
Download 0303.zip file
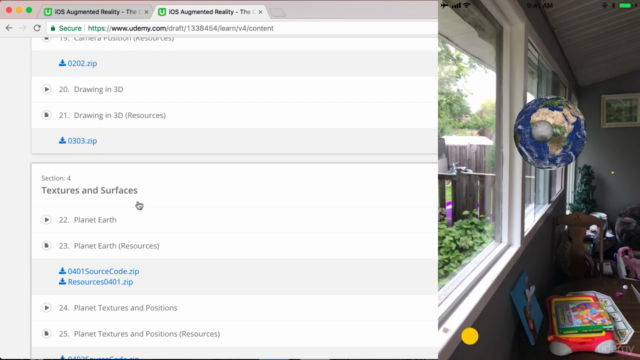[x=82, y=141]
